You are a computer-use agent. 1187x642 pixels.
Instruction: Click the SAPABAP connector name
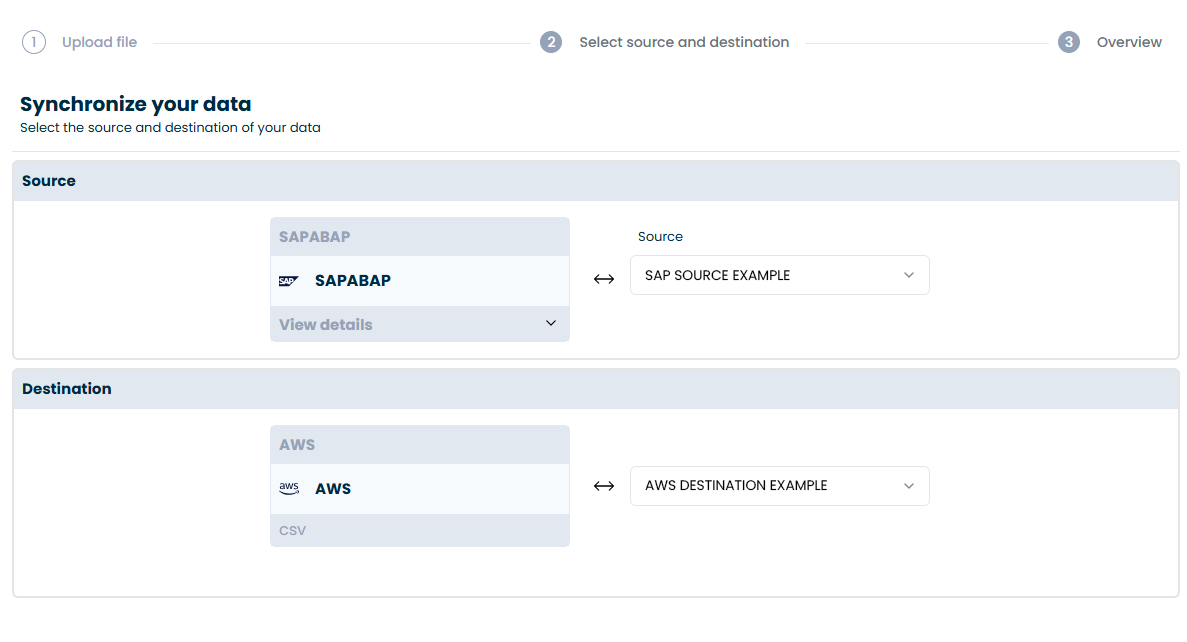tap(352, 281)
